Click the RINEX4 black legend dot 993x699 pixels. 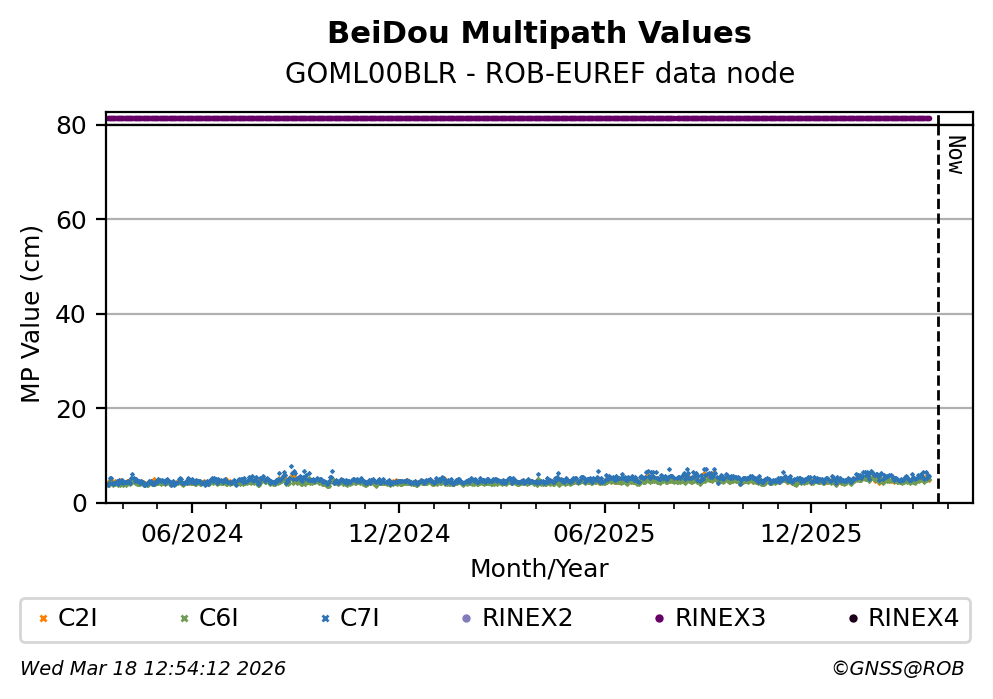point(852,619)
